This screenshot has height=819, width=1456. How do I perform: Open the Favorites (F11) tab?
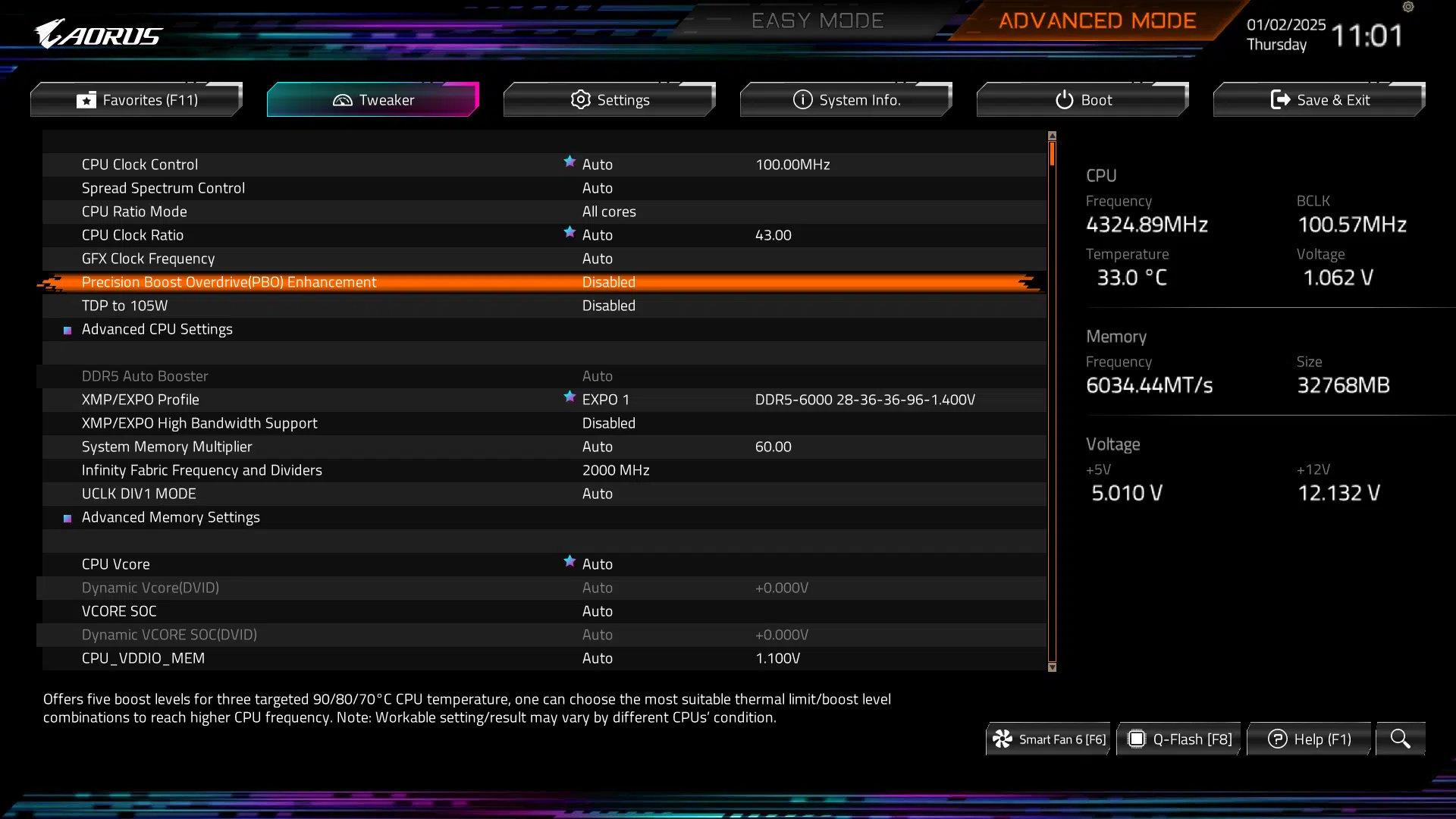136,99
